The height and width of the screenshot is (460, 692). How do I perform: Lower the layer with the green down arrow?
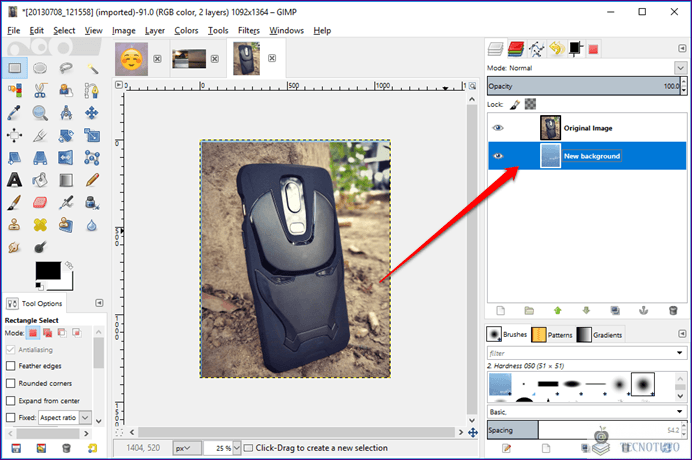(x=586, y=311)
